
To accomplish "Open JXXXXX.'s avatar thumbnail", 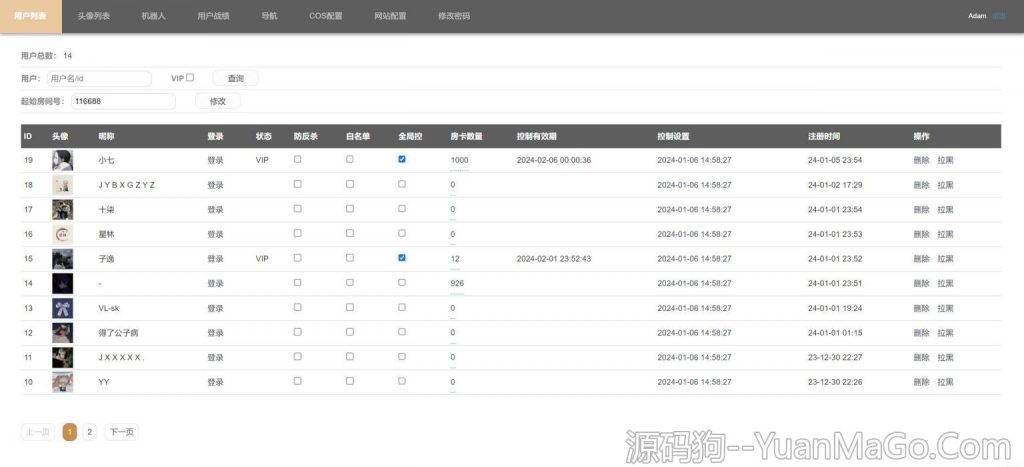I will point(63,357).
